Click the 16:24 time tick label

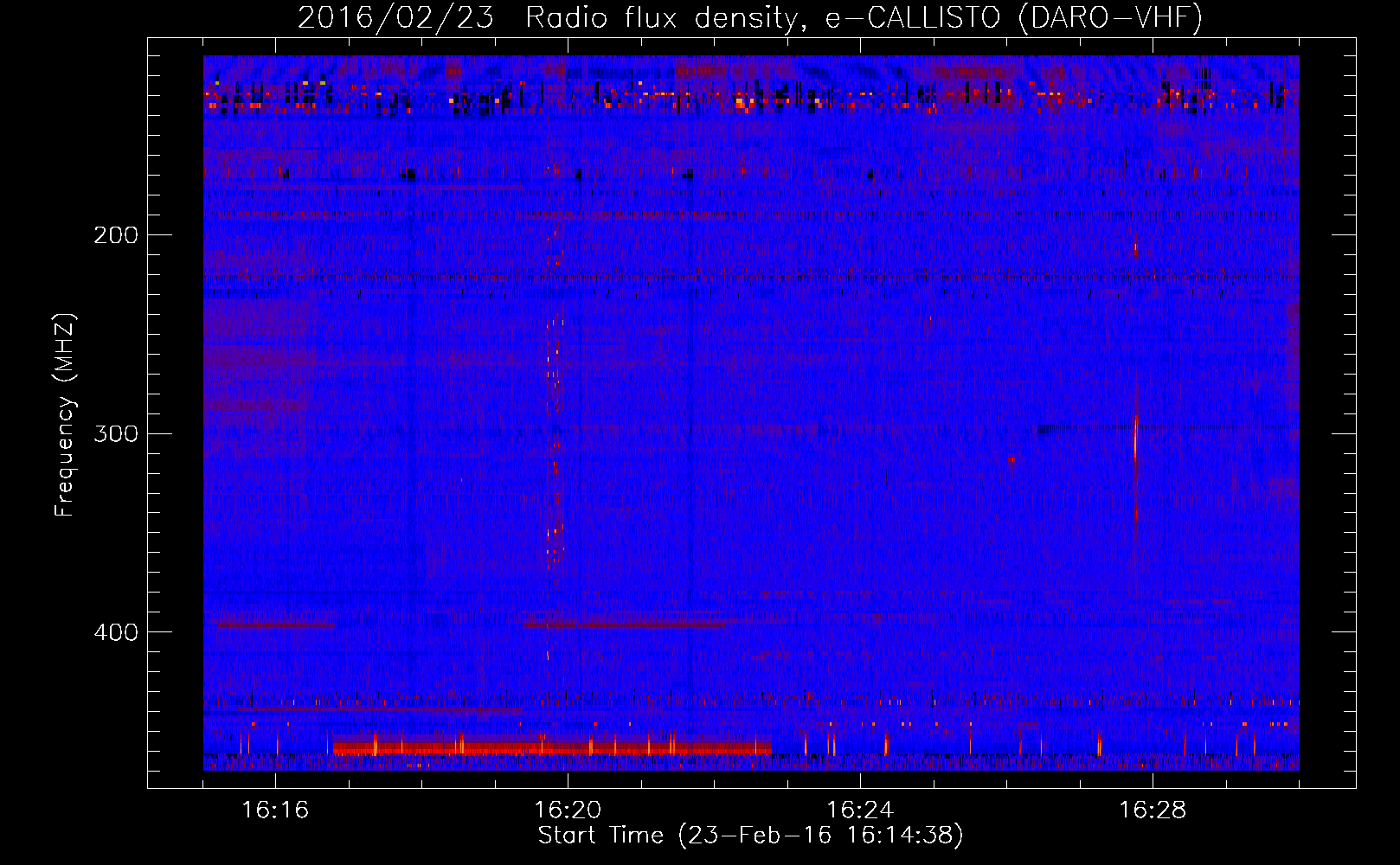coord(860,811)
